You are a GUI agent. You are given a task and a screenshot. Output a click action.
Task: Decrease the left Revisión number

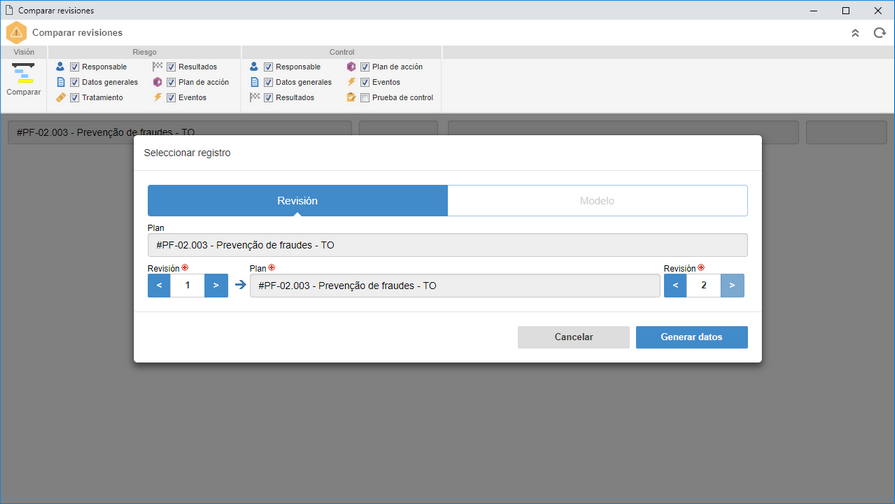159,285
